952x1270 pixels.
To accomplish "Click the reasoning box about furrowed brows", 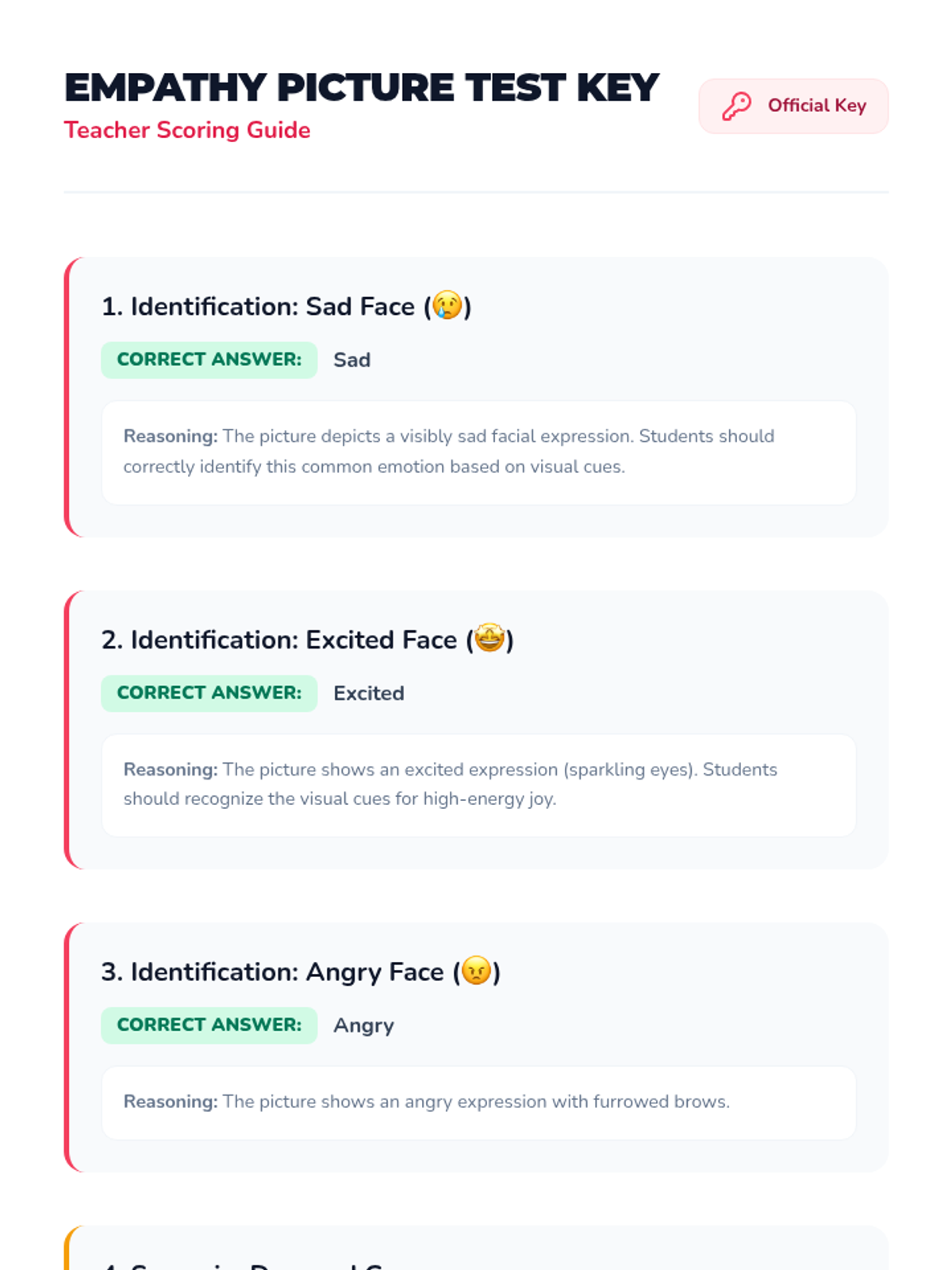I will click(x=479, y=1103).
